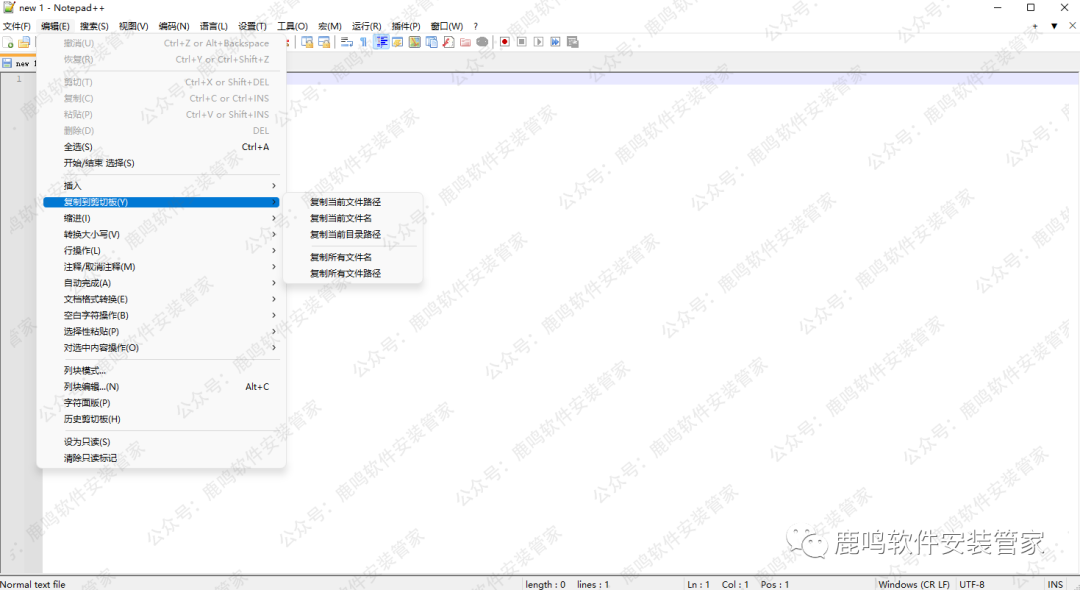The image size is (1080, 590).
Task: Click the Stop Recording macro icon
Action: 521,42
